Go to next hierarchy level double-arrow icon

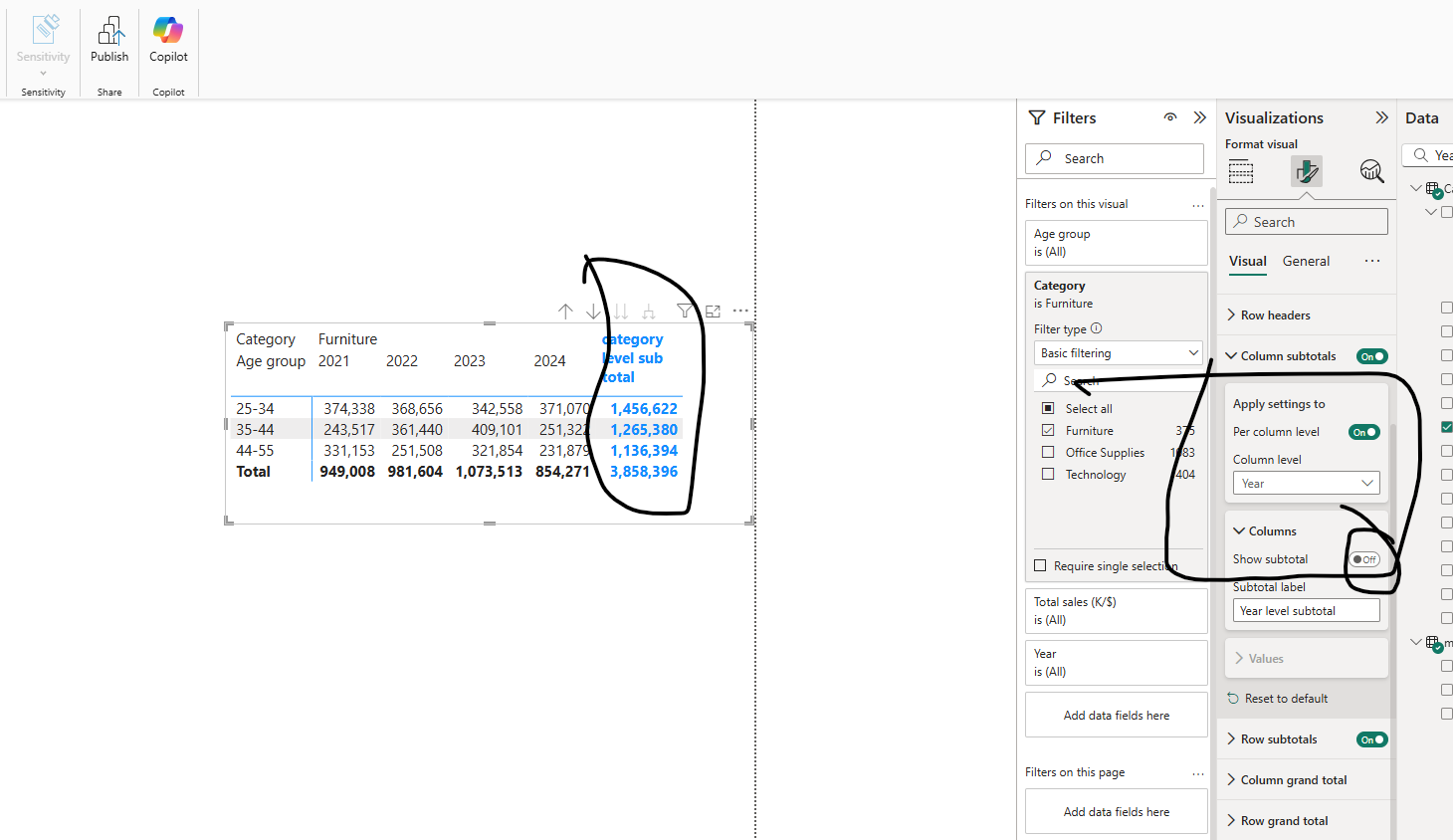(621, 312)
